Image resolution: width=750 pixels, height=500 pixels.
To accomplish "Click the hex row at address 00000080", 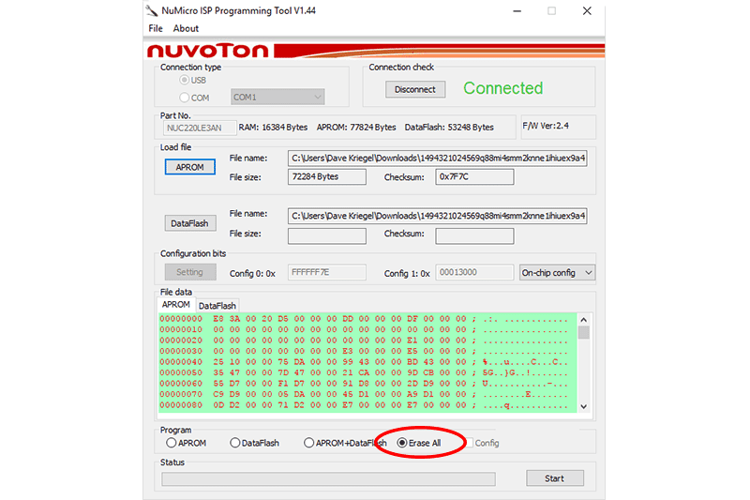I will (x=364, y=405).
